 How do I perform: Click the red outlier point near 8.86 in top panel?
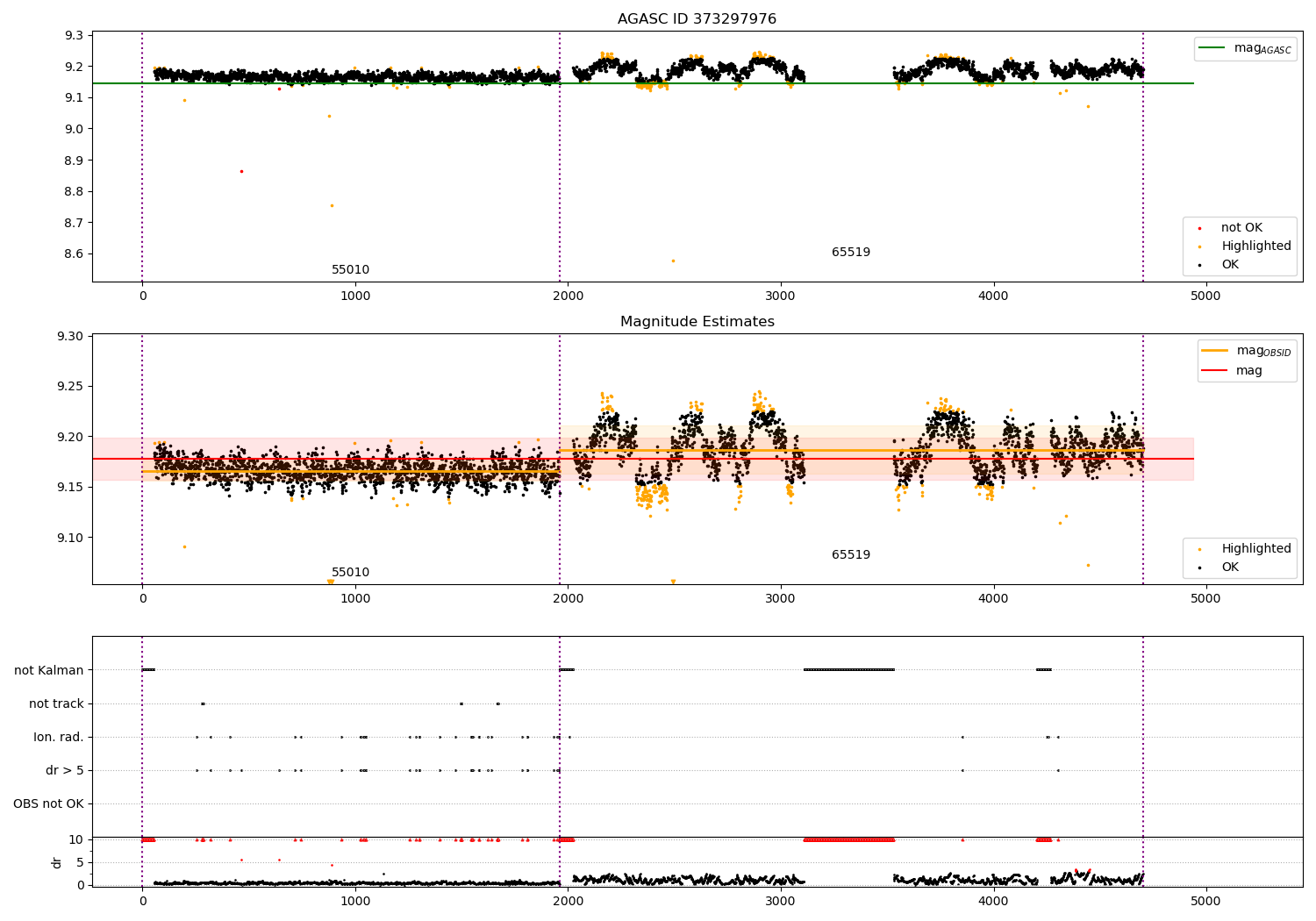pyautogui.click(x=241, y=171)
